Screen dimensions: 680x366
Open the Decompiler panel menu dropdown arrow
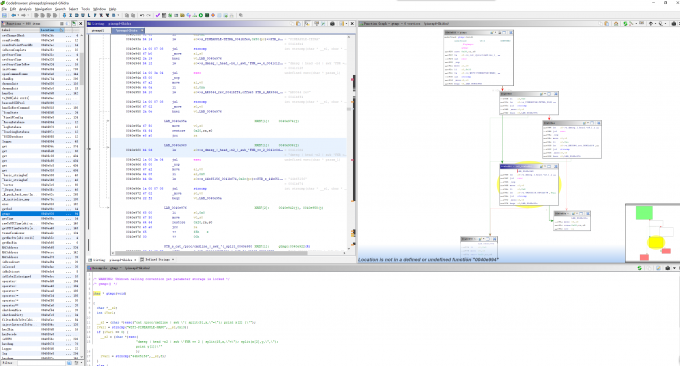[674, 268]
